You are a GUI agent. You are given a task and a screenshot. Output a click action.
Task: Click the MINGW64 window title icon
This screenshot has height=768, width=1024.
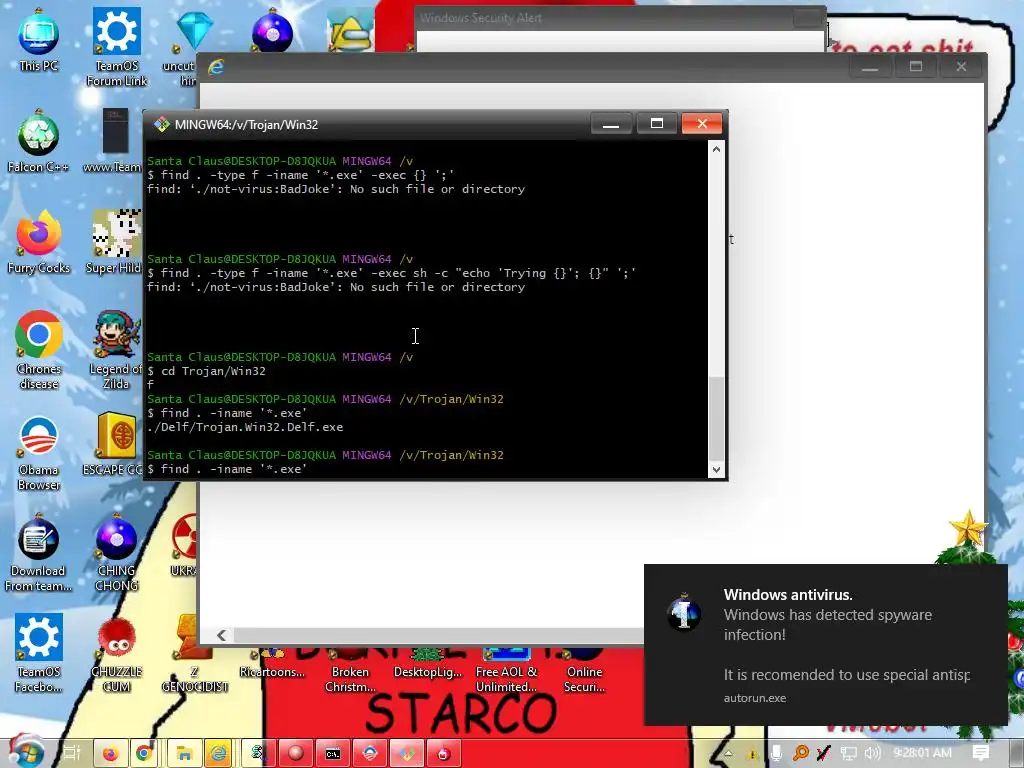coord(161,125)
